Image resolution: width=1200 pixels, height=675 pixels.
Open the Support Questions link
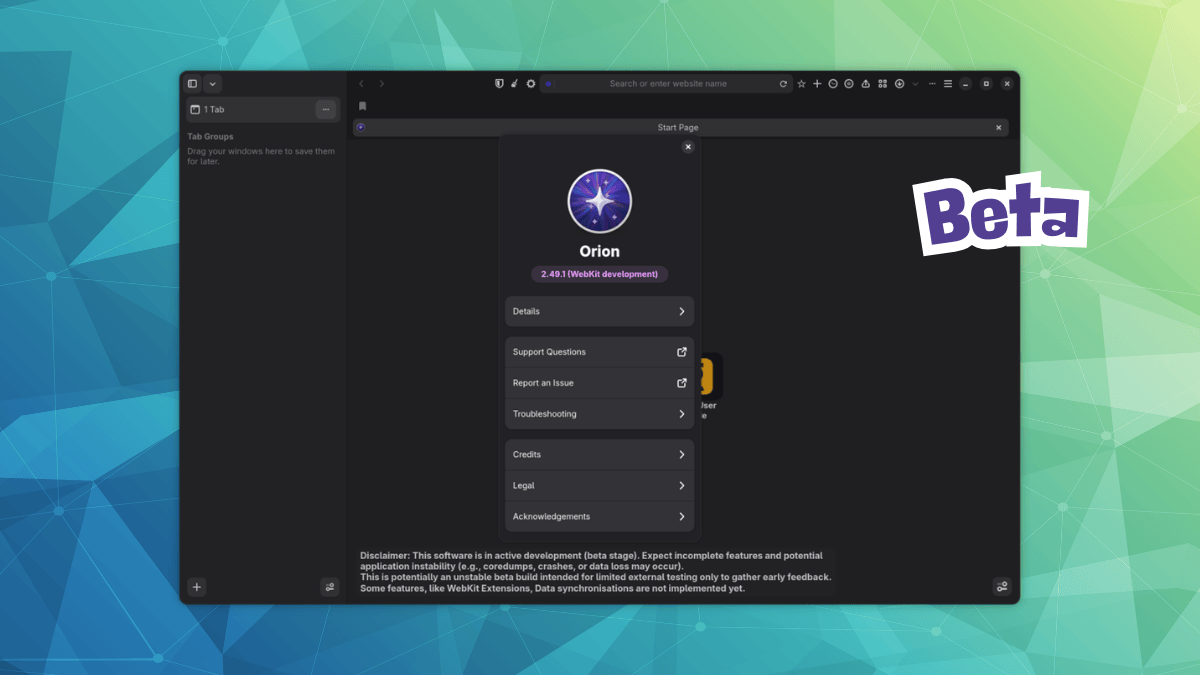tap(599, 352)
